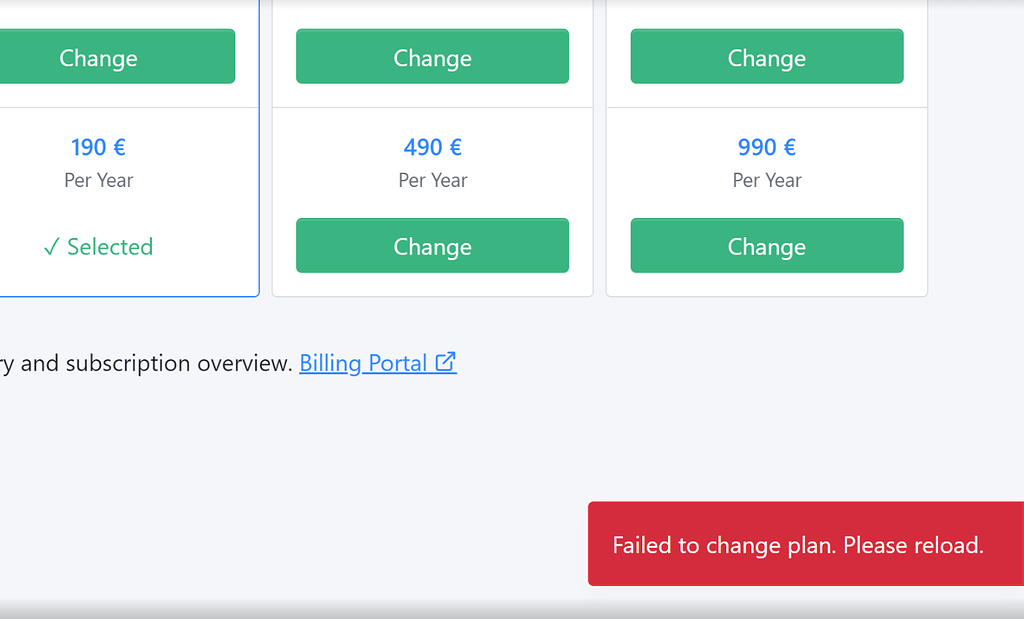
Task: Click the 990 € price label
Action: 766,147
